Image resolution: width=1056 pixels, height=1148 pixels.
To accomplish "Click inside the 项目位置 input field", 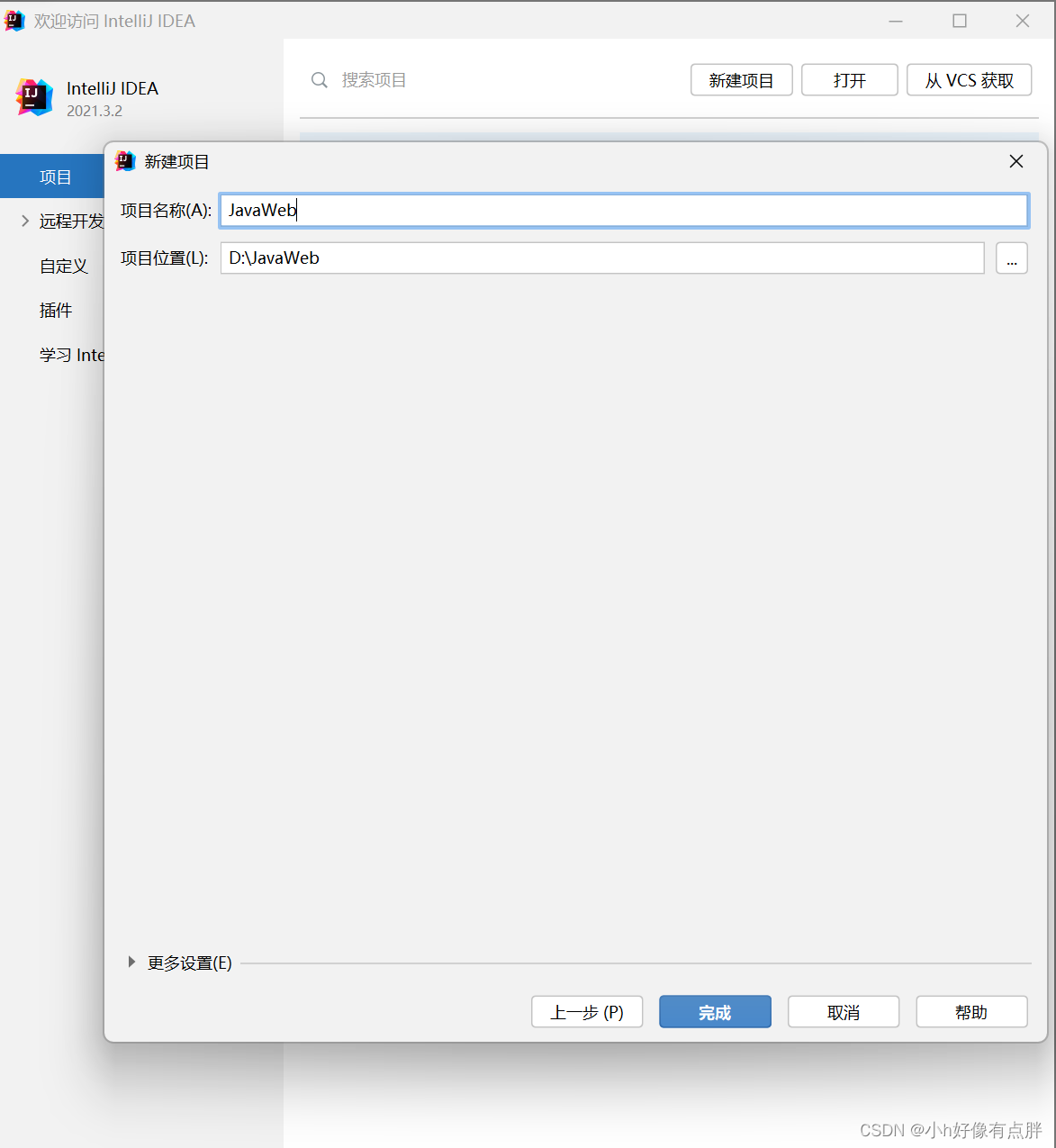I will [x=601, y=258].
